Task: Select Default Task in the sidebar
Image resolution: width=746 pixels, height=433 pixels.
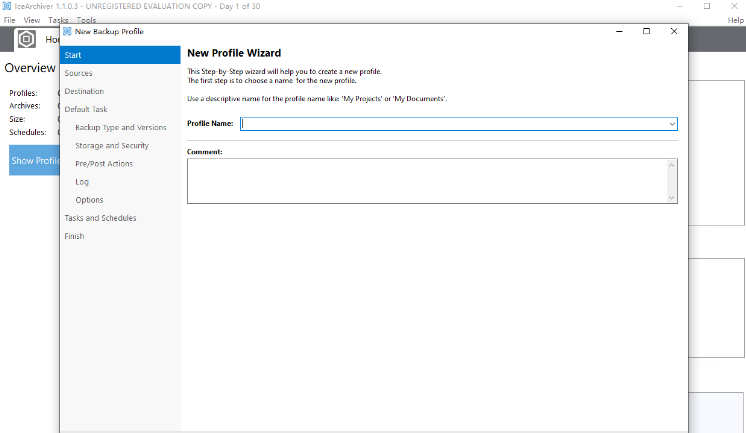Action: click(x=86, y=109)
